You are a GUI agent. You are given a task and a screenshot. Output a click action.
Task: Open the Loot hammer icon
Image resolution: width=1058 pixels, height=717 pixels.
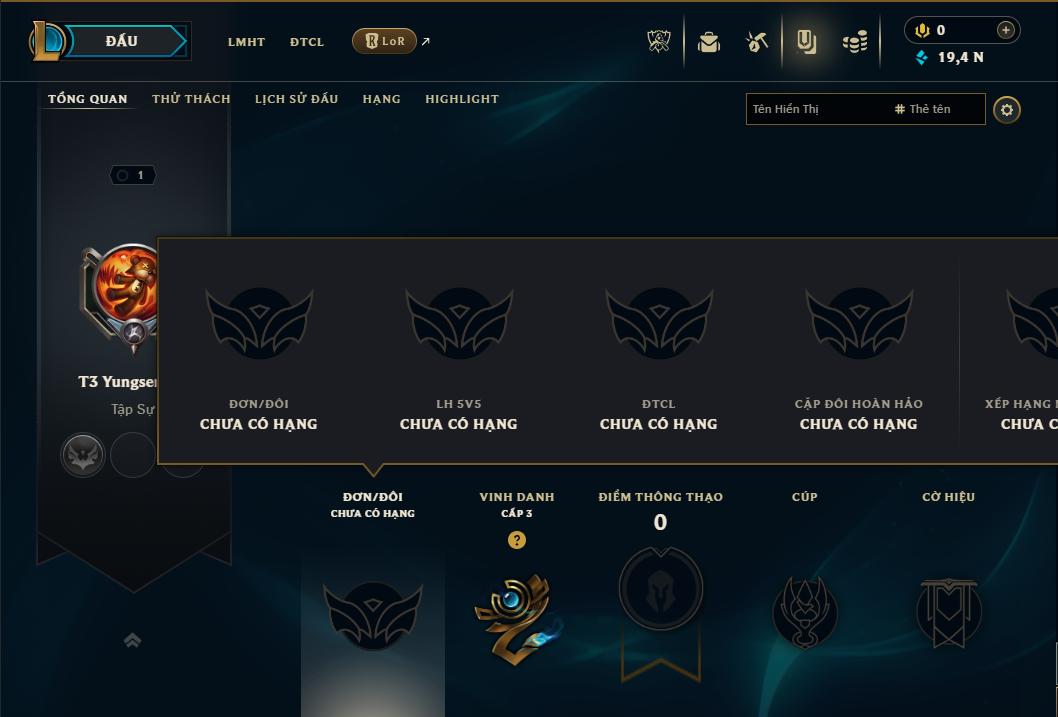[757, 42]
